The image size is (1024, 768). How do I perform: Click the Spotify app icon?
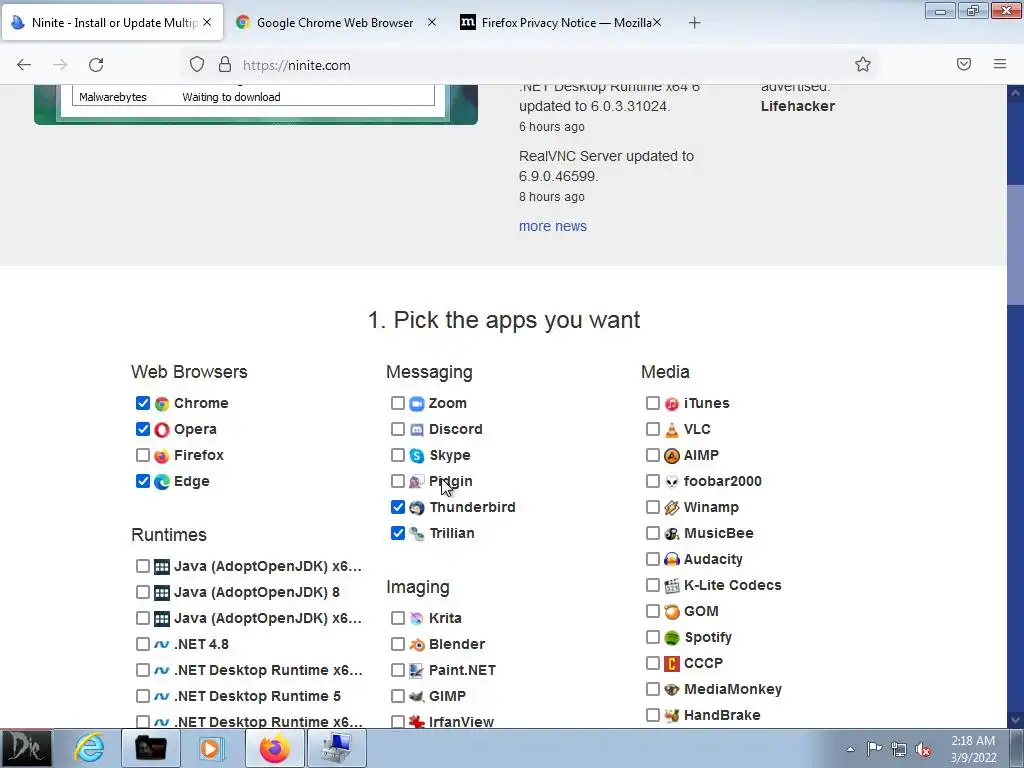click(671, 637)
